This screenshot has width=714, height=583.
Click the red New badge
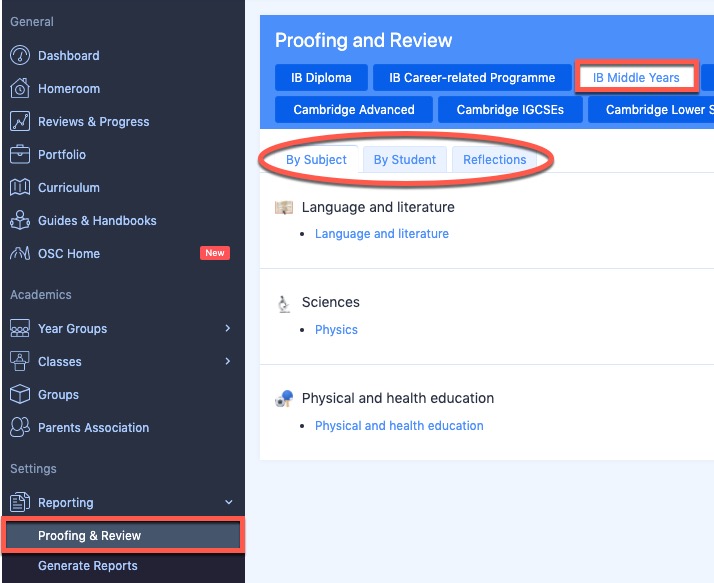(215, 253)
